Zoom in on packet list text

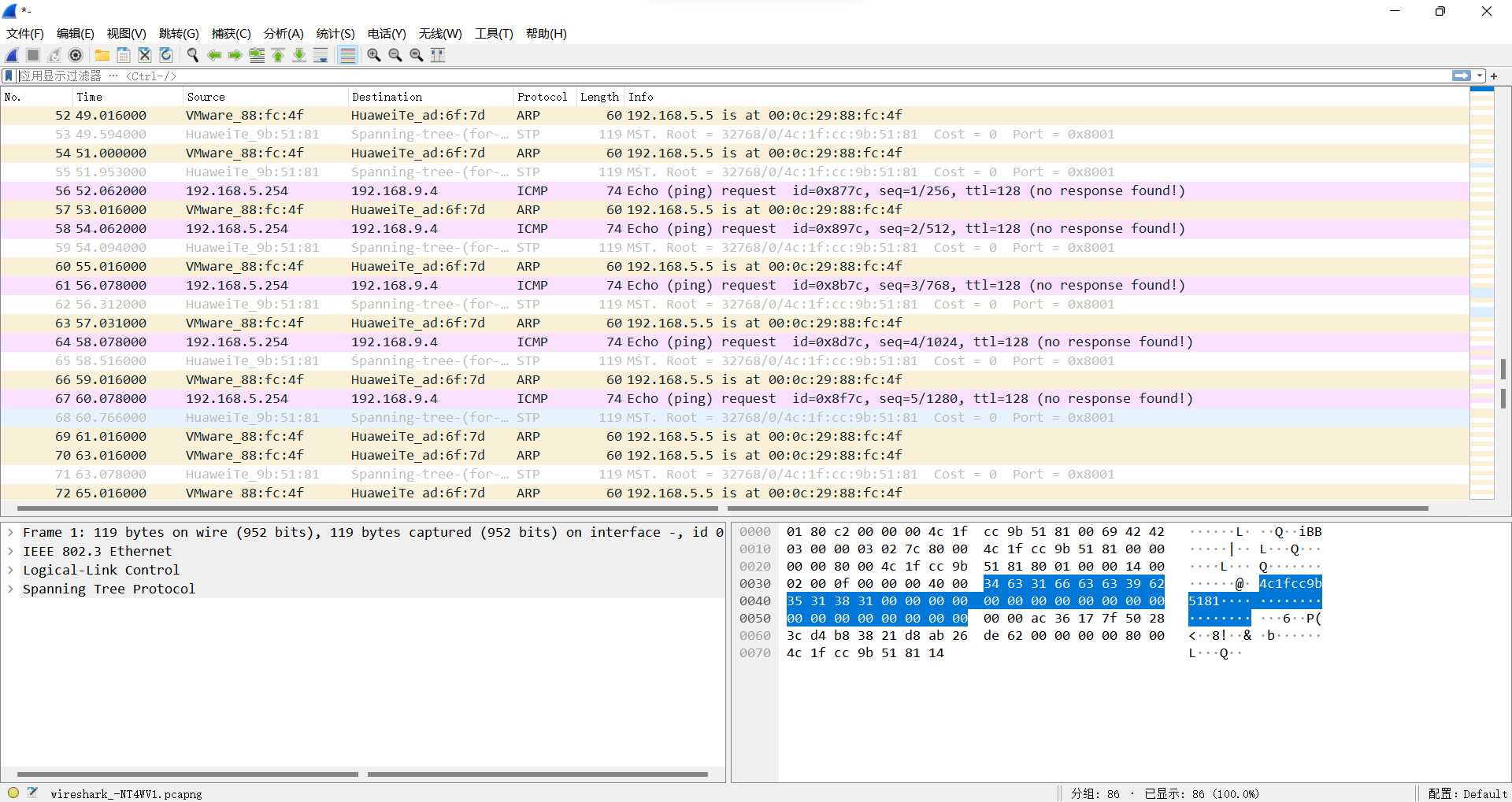[x=374, y=55]
